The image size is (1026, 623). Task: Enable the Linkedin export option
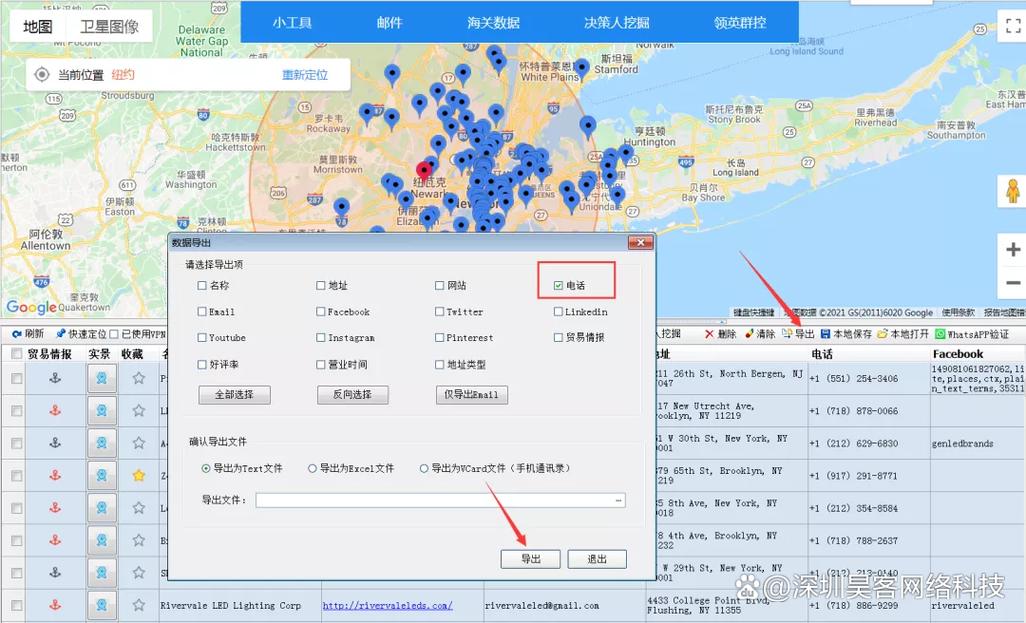(558, 312)
